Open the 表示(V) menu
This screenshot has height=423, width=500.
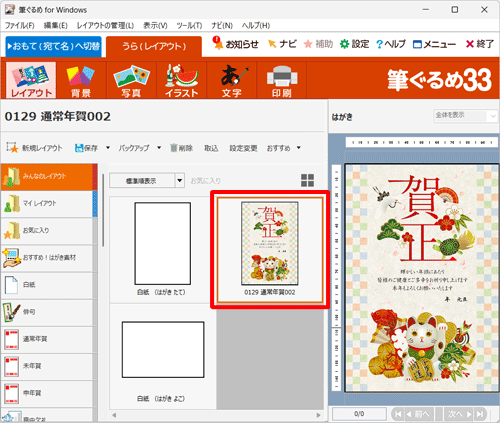[155, 26]
